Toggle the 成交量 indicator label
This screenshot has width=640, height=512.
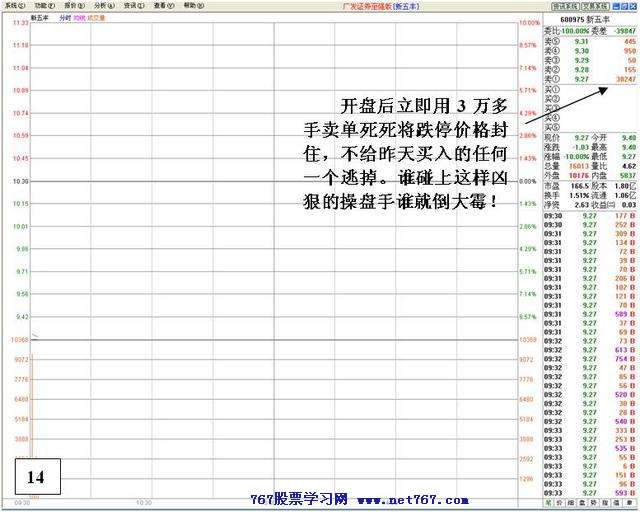[97, 18]
